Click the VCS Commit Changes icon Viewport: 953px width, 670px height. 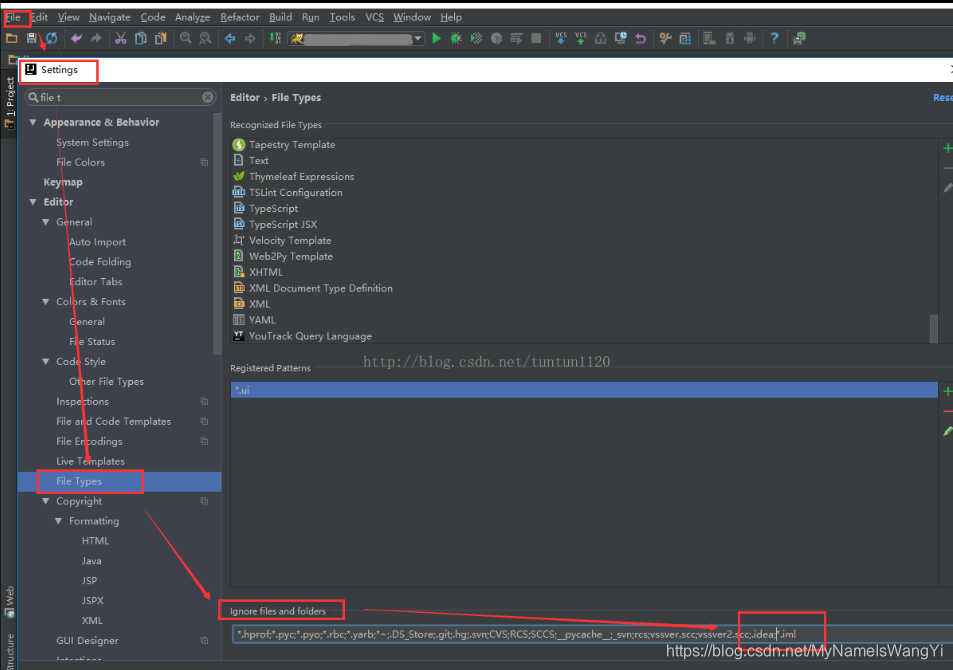pyautogui.click(x=580, y=38)
